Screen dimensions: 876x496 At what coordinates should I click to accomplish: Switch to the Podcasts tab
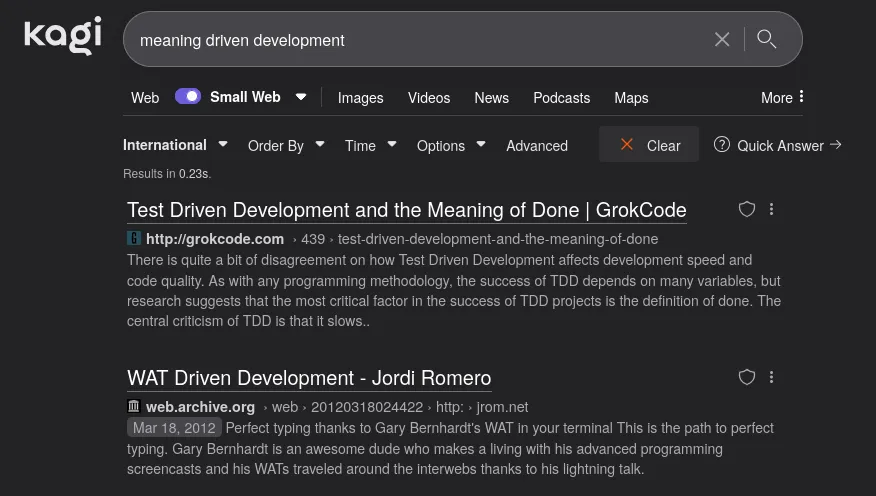(561, 98)
